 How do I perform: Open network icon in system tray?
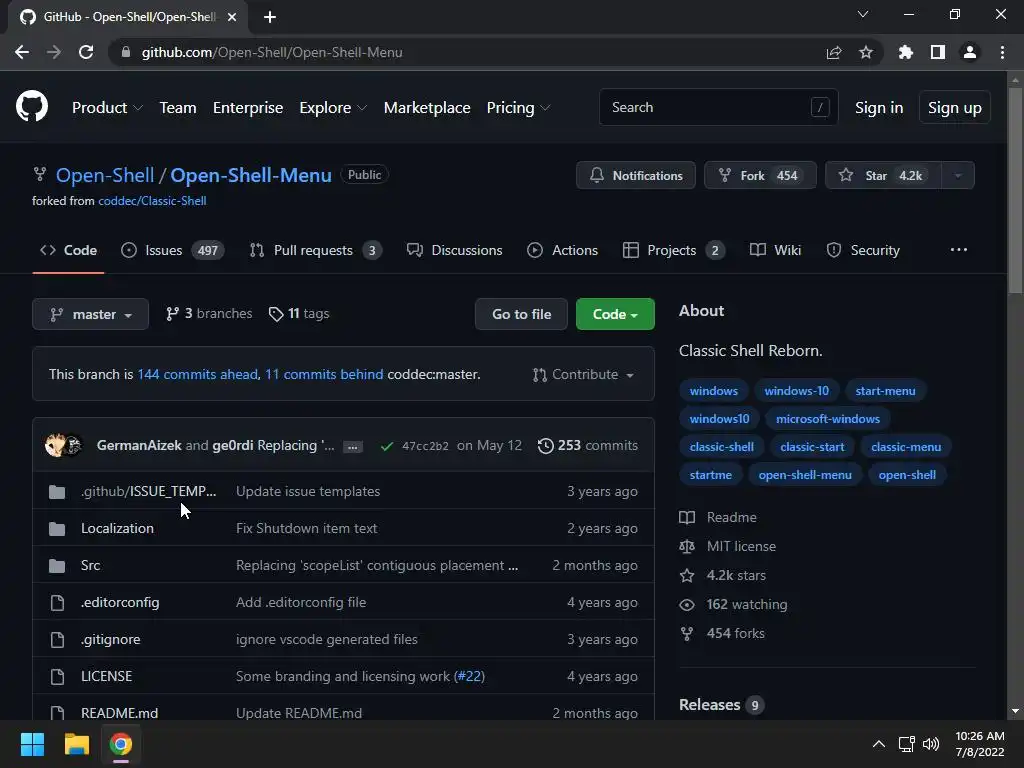906,744
